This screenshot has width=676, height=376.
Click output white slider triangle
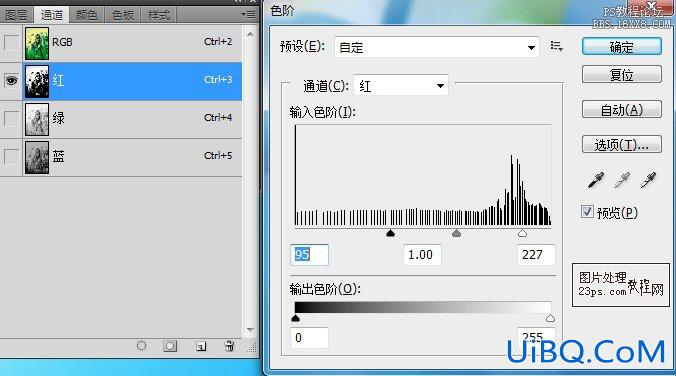tap(550, 318)
